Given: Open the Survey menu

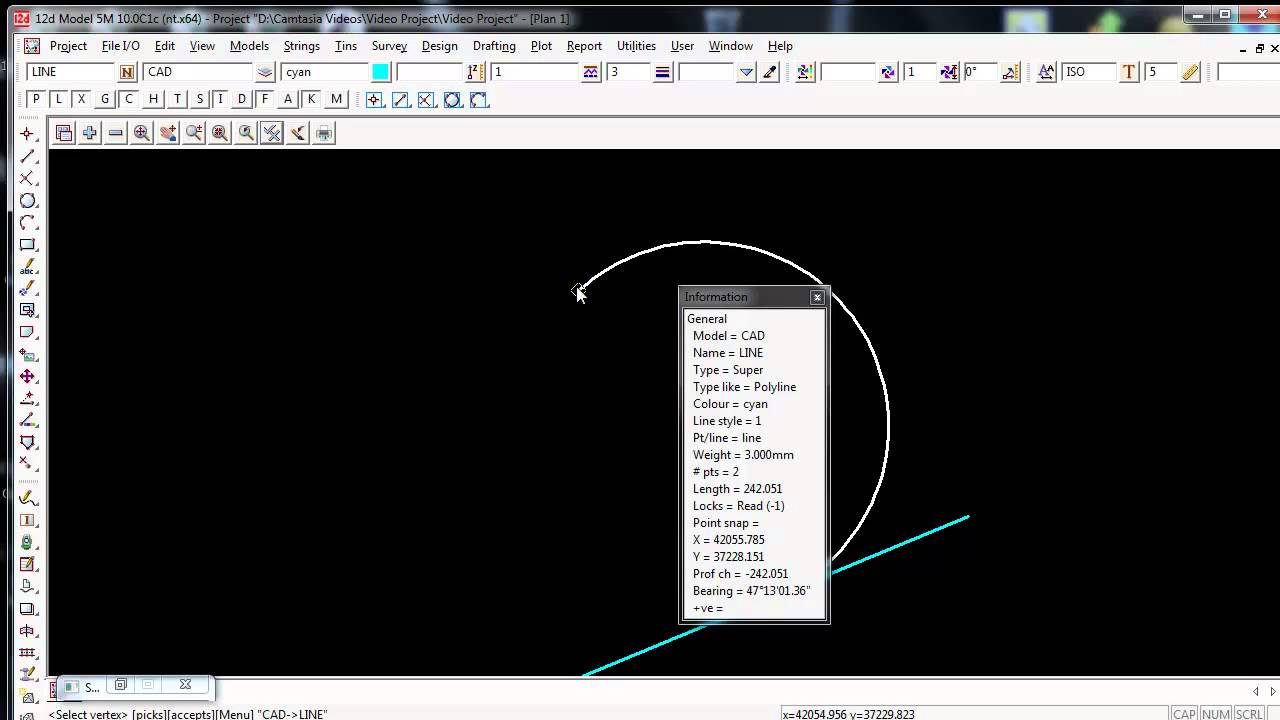Looking at the screenshot, I should [x=389, y=46].
